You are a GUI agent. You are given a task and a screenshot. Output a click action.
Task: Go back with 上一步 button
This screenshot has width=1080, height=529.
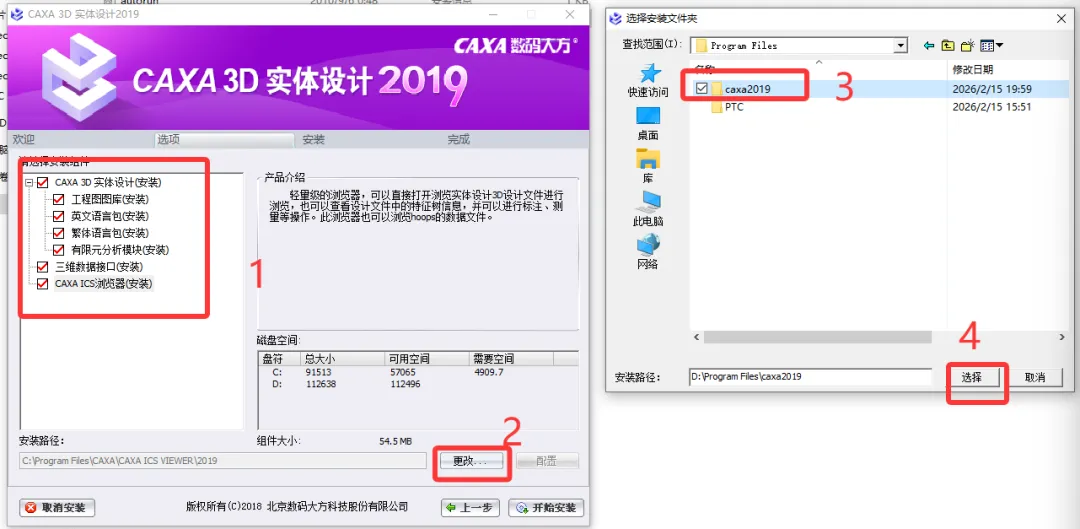pyautogui.click(x=470, y=508)
